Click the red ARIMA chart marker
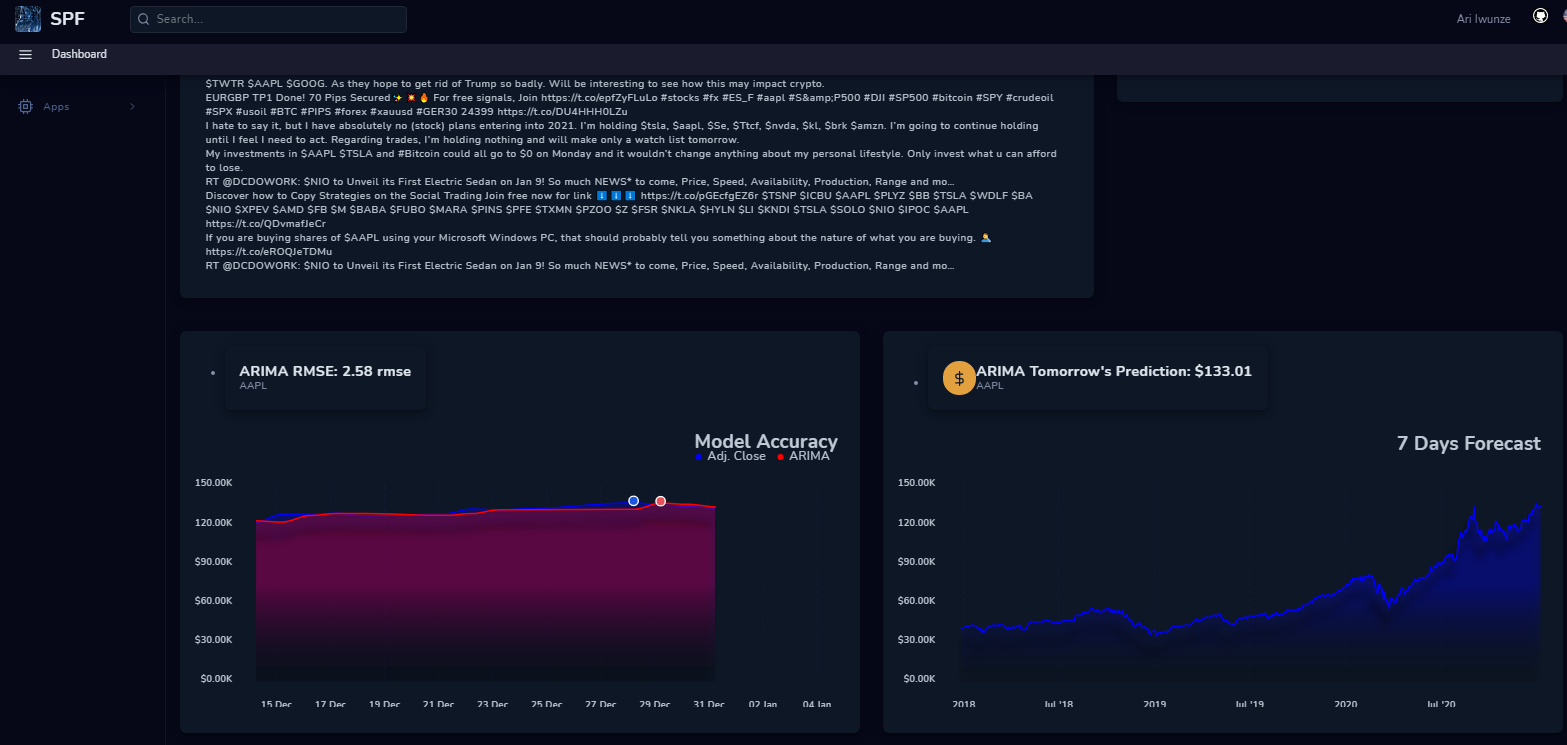 660,501
